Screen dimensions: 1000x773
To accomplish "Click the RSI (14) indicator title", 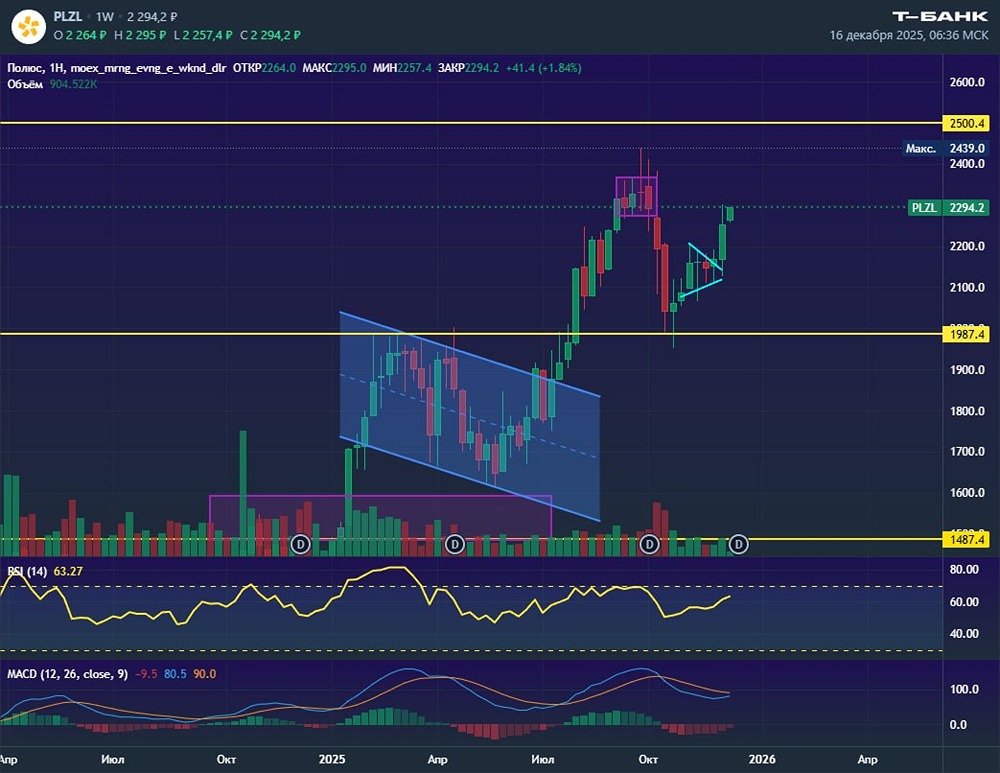I will (27, 571).
